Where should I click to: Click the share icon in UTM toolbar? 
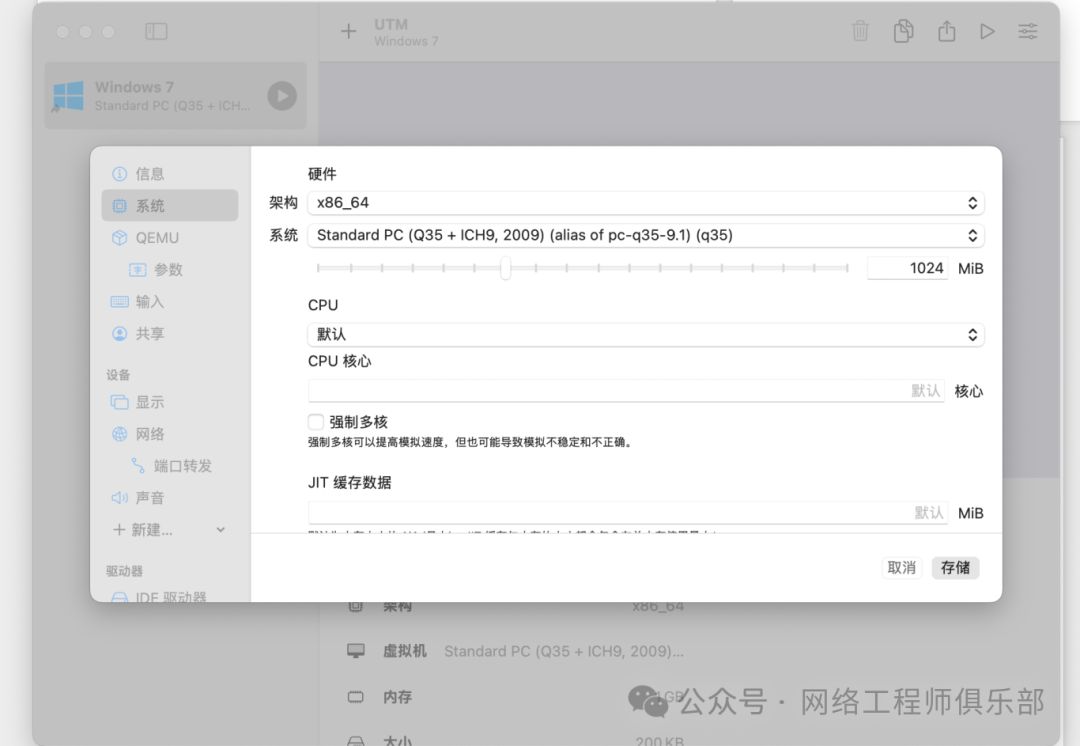click(x=947, y=31)
